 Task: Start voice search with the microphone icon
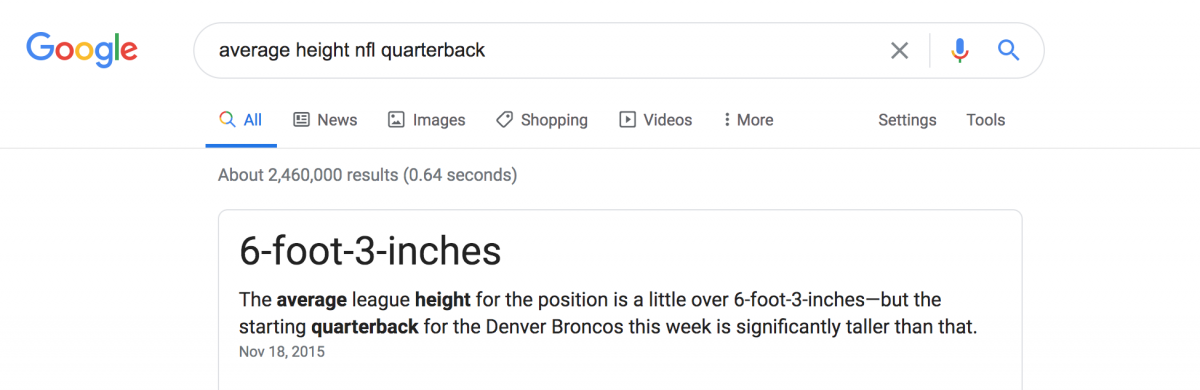(960, 50)
